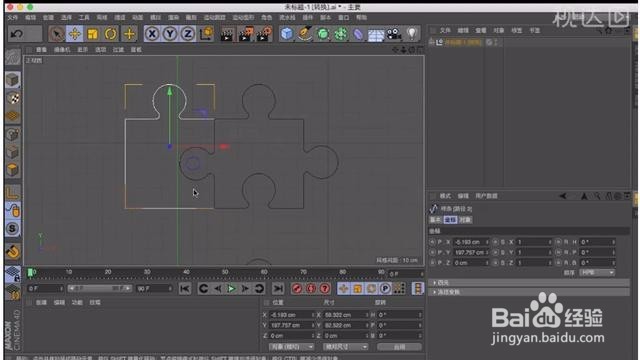This screenshot has height=360, width=640.
Task: Toggle Autokeying red button
Action: coord(311,289)
